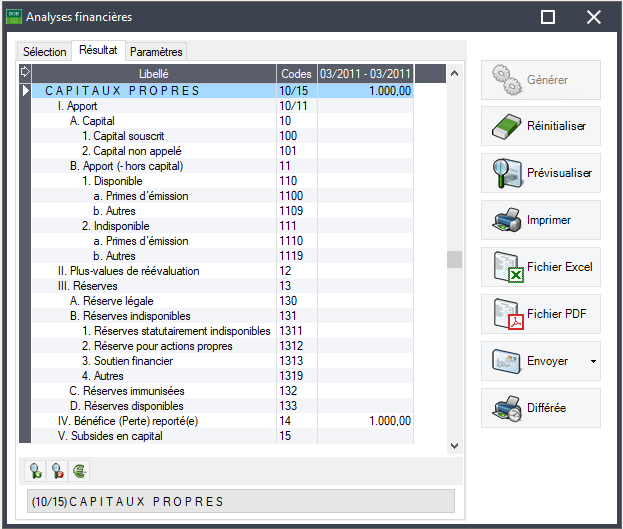Click the Libellé column header
Screen dimensions: 623x529
point(155,74)
